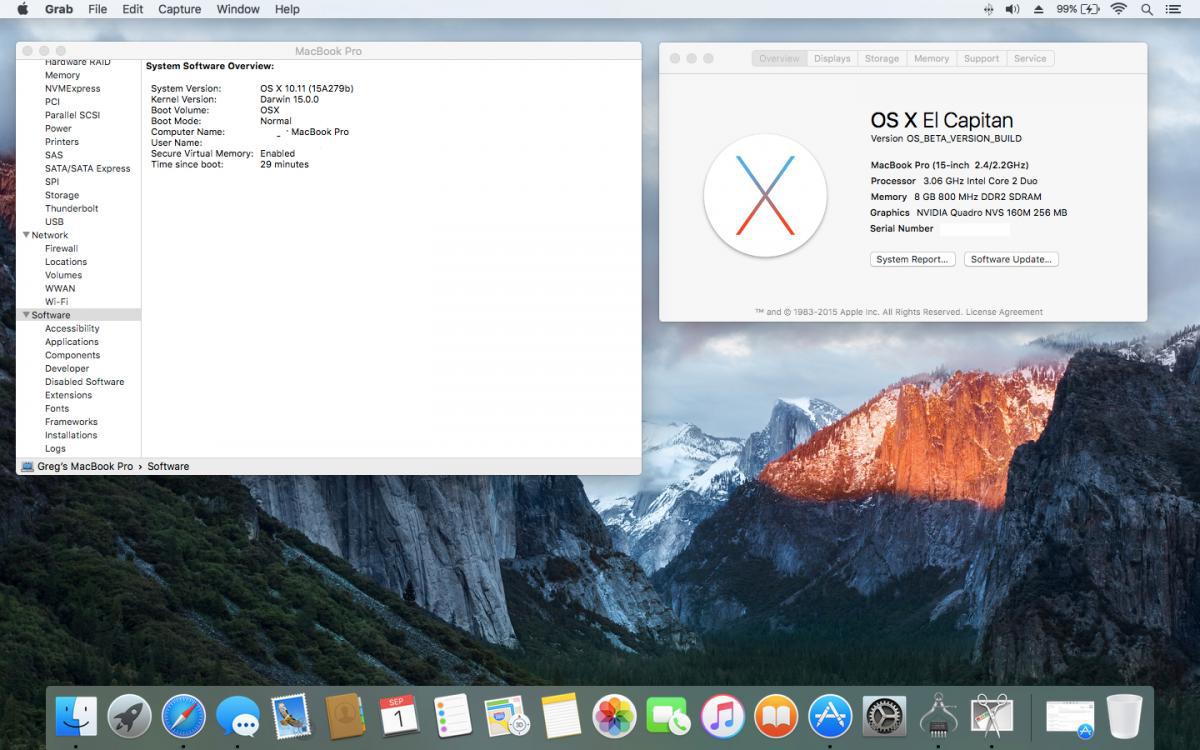Select USB in the sidebar
Screen dimensions: 1200x750
[x=54, y=221]
